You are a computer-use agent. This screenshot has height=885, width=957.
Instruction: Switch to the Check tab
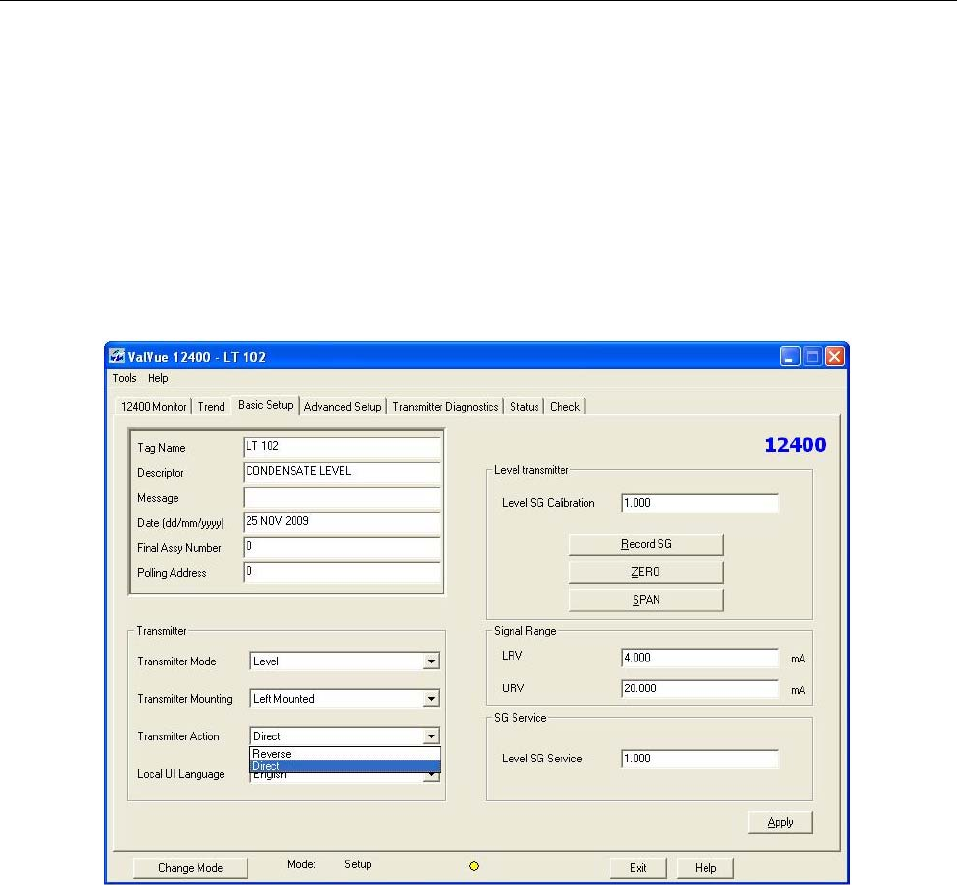[x=565, y=406]
